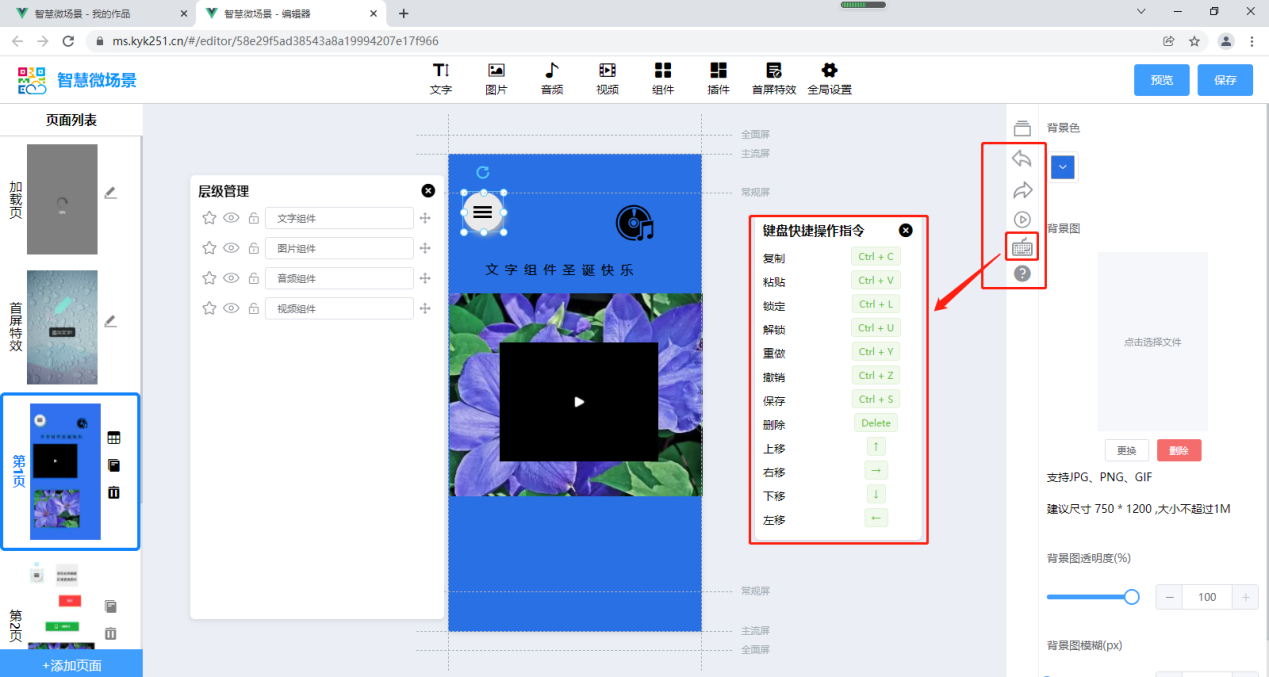The height and width of the screenshot is (677, 1269).
Task: Toggle lock on the 图片组件 layer
Action: tap(253, 249)
